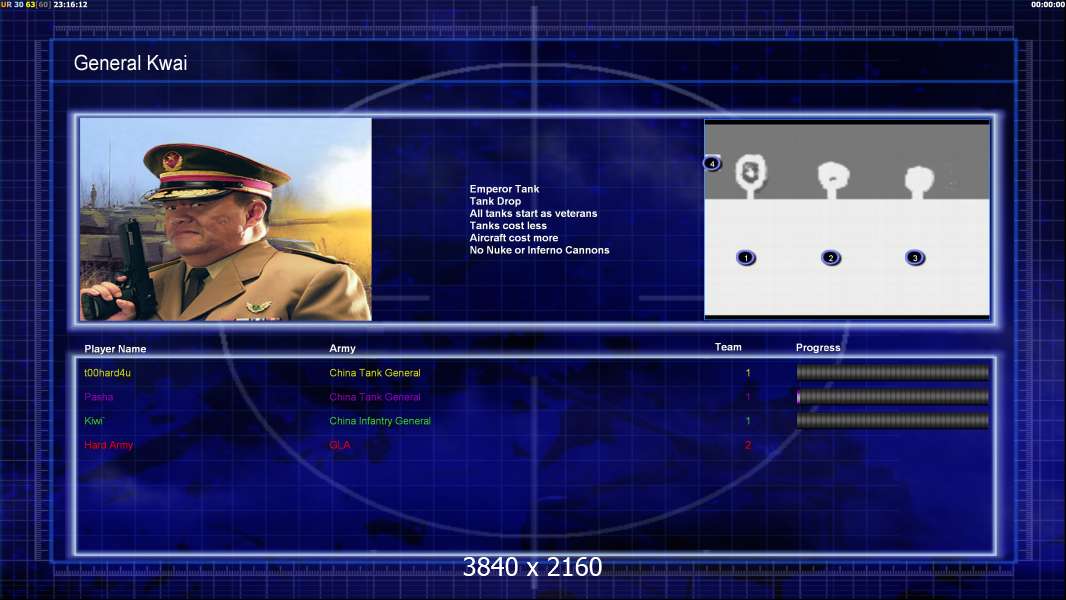Click China Infantry General army entry
The height and width of the screenshot is (600, 1066).
[x=380, y=421]
